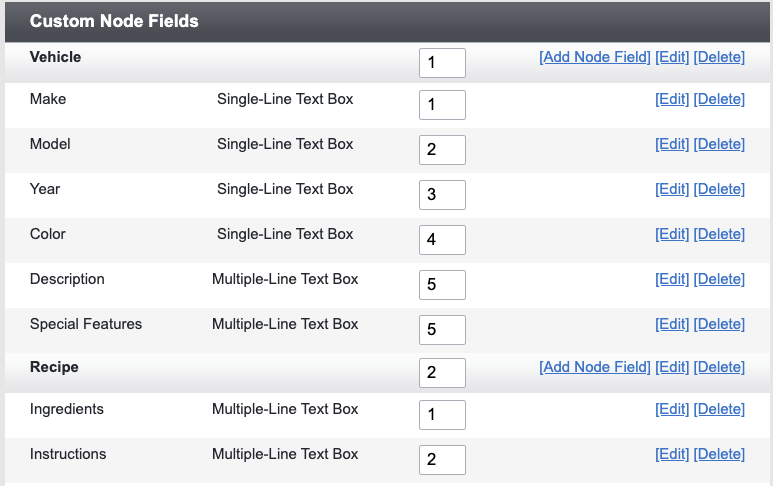Delete the Color field
Image resolution: width=773 pixels, height=486 pixels.
(719, 234)
